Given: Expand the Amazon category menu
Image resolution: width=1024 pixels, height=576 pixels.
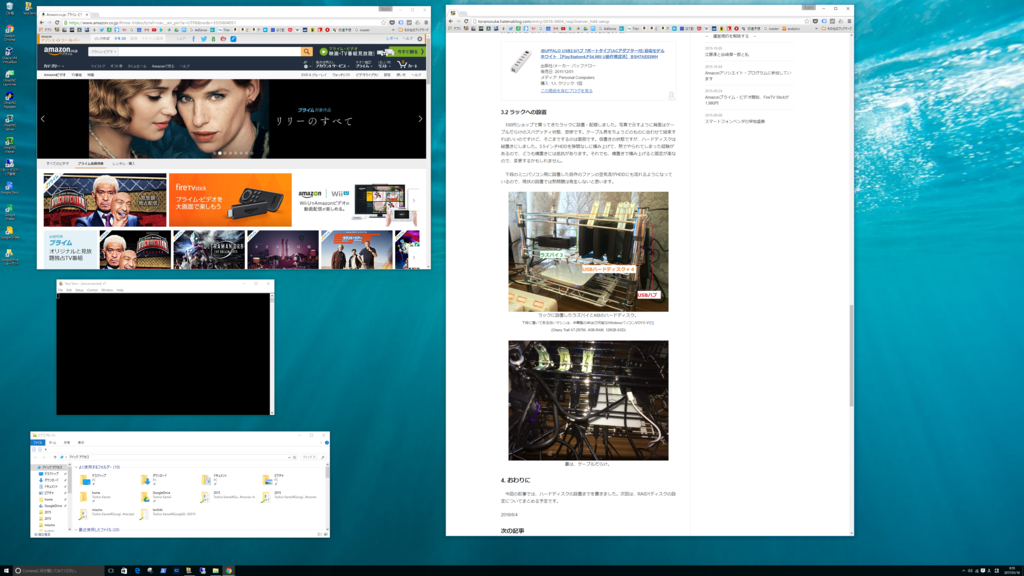Looking at the screenshot, I should pos(54,66).
